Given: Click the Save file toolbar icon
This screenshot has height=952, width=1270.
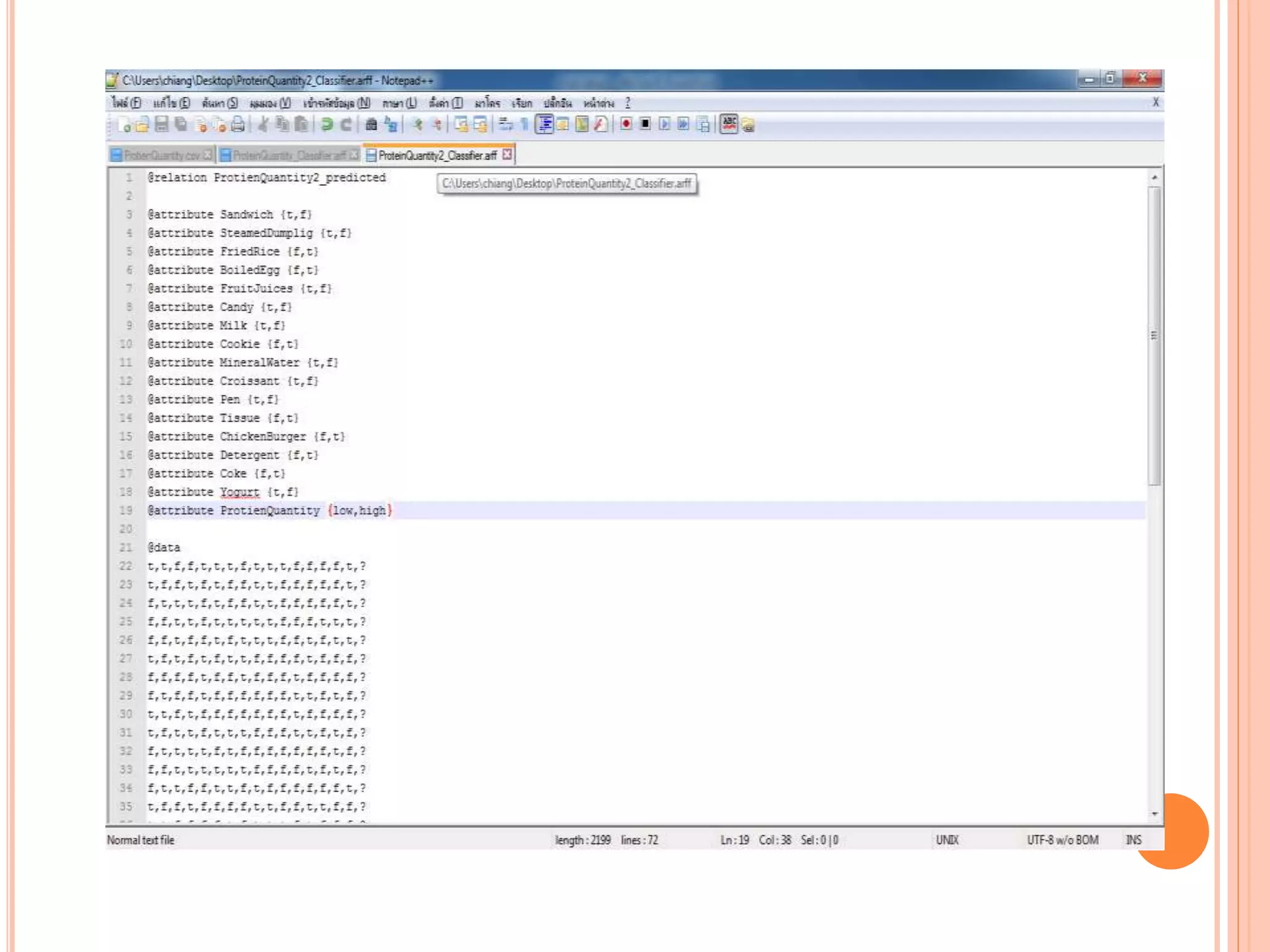Looking at the screenshot, I should point(162,125).
